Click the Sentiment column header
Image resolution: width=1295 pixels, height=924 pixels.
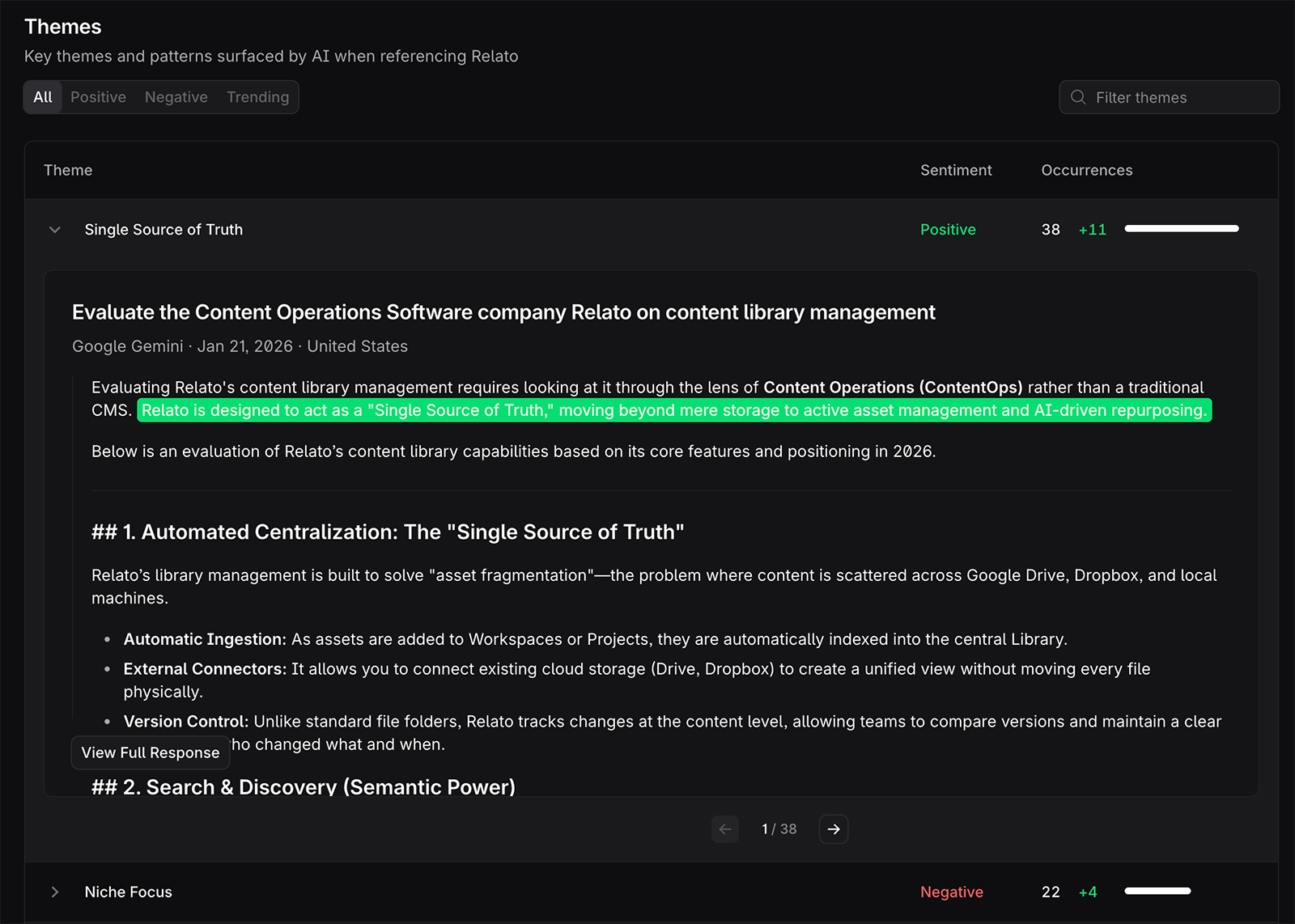click(956, 170)
